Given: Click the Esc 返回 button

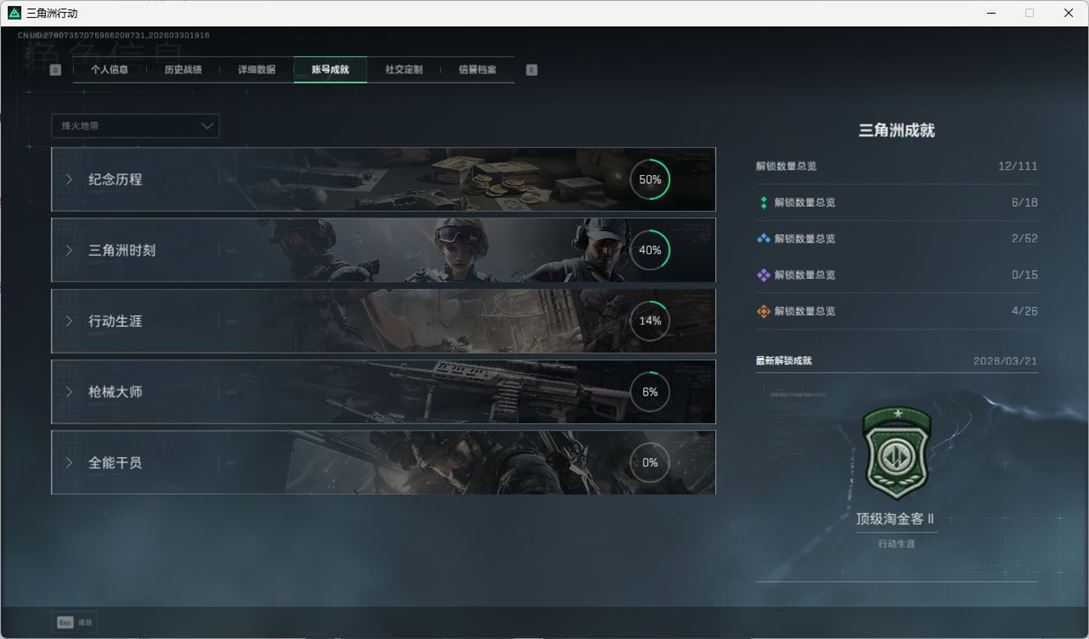Looking at the screenshot, I should pyautogui.click(x=74, y=622).
